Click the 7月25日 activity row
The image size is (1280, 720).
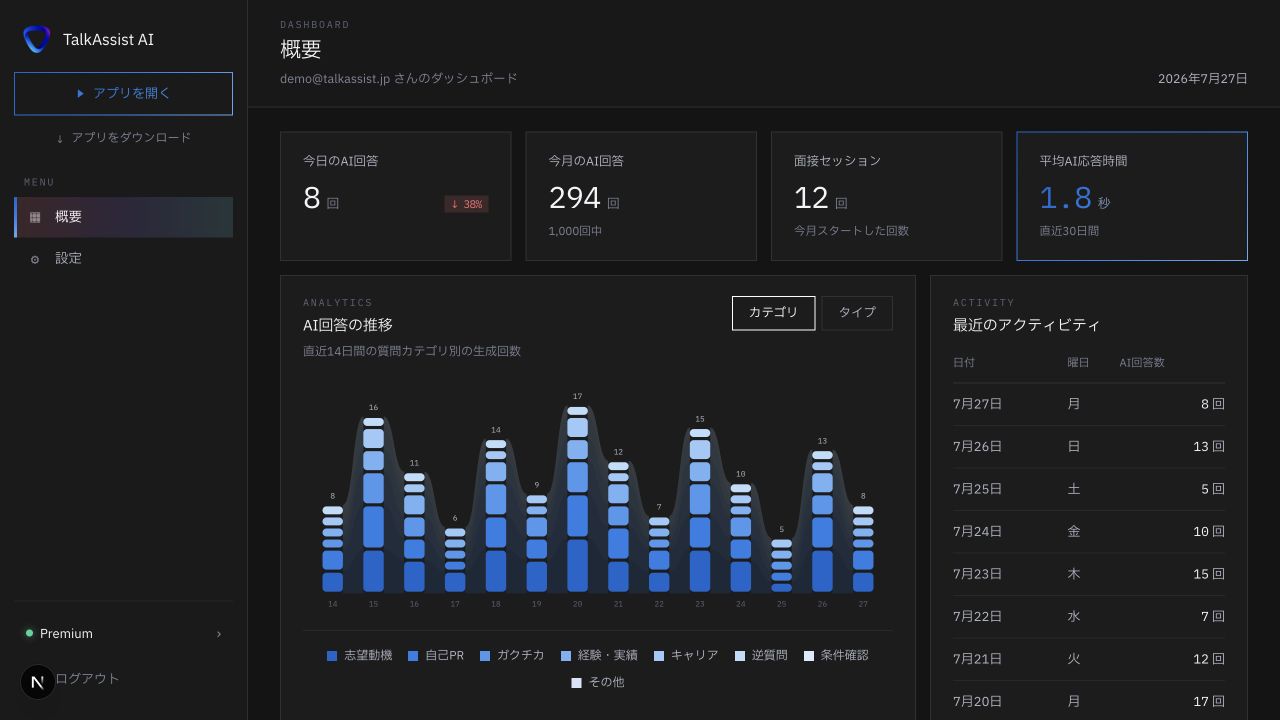coord(1089,490)
